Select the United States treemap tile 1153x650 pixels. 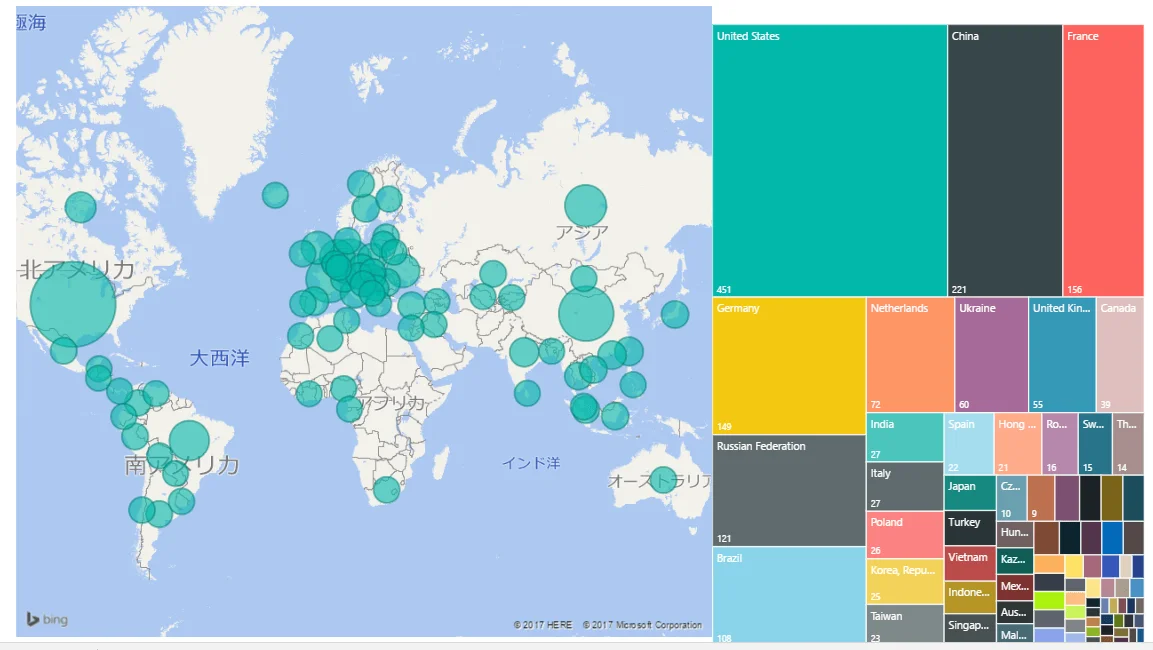829,160
